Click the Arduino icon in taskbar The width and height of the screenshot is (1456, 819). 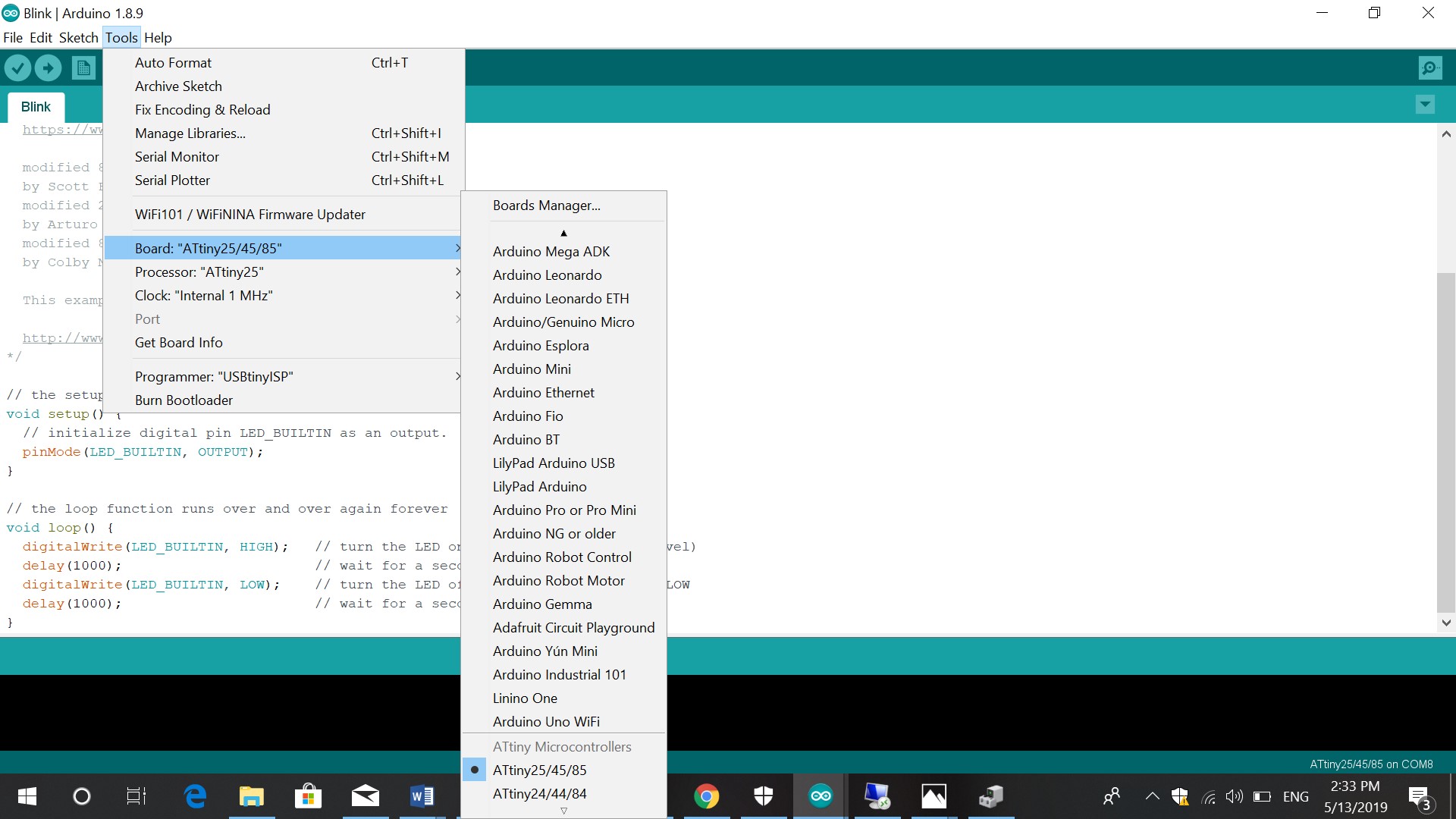click(x=821, y=796)
